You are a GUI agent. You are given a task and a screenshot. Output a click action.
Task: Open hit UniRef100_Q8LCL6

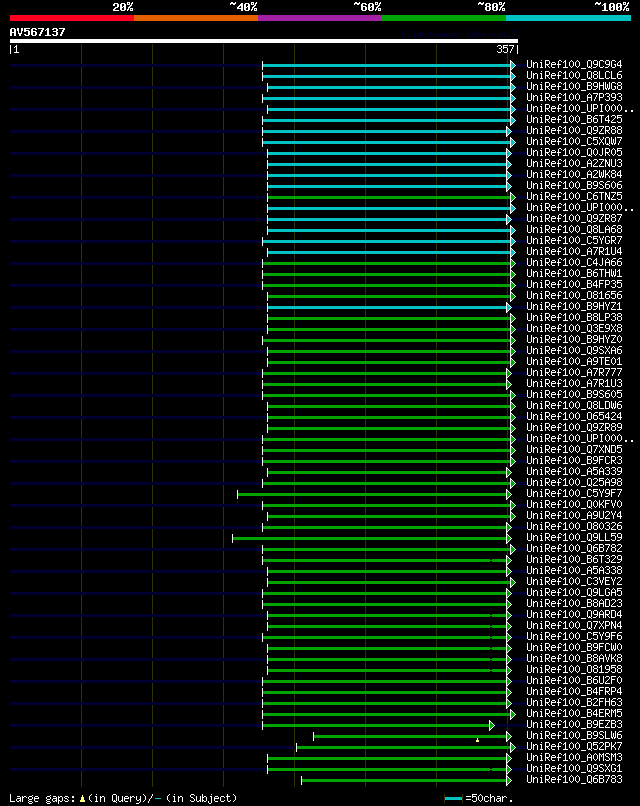point(574,76)
